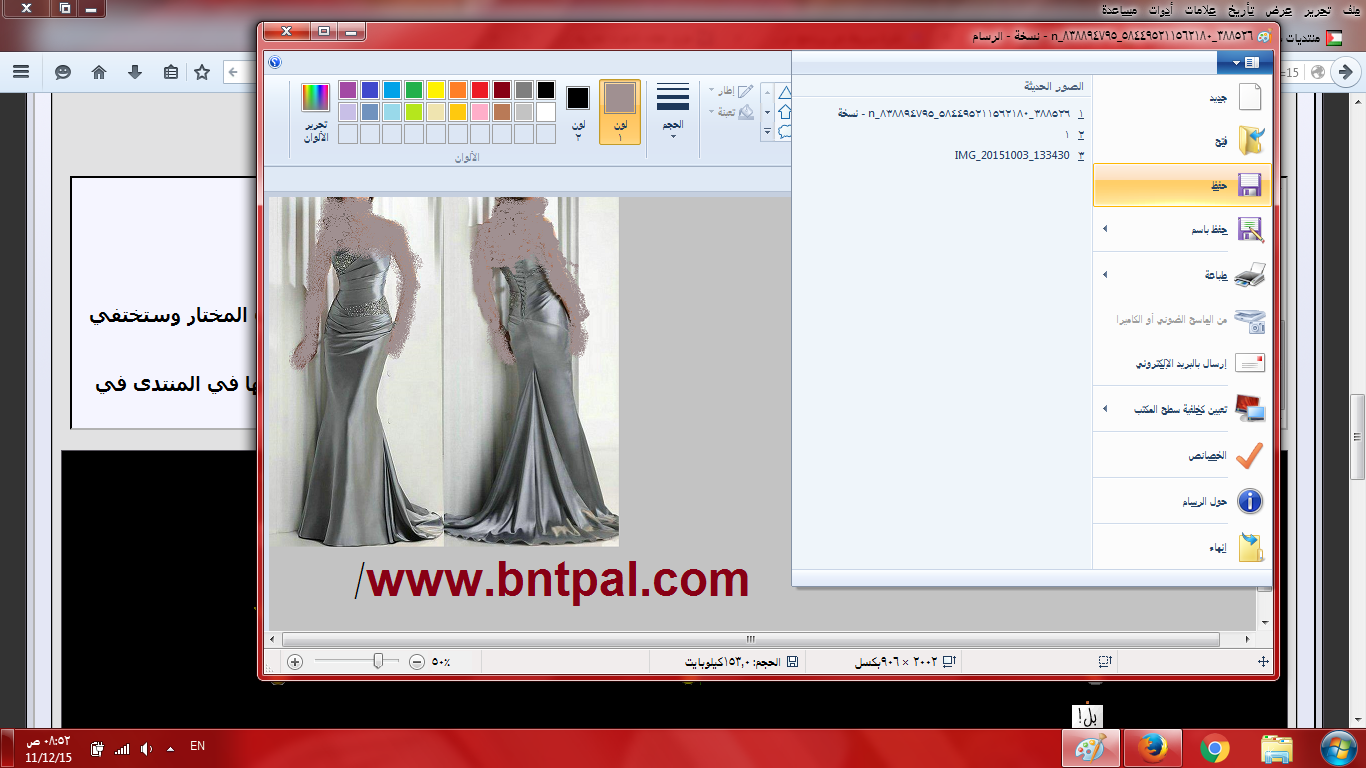
Task: Click Chrome icon in the taskbar
Action: point(1214,749)
